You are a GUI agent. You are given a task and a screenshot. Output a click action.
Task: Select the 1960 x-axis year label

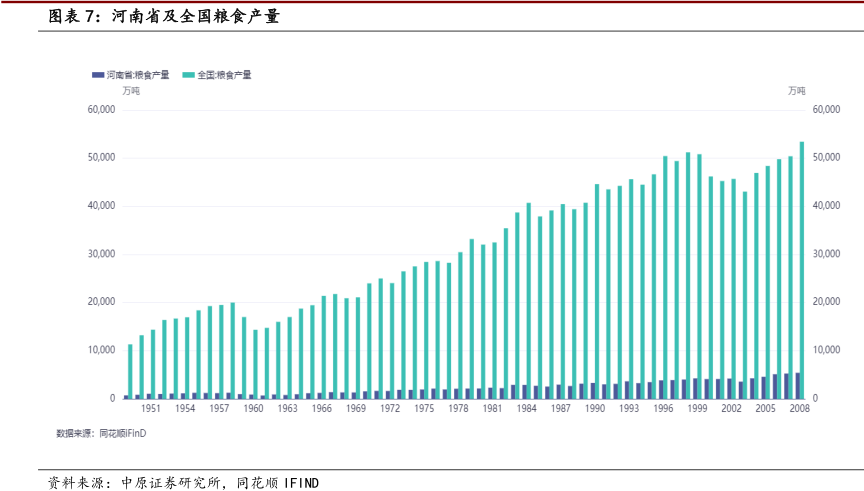[254, 409]
